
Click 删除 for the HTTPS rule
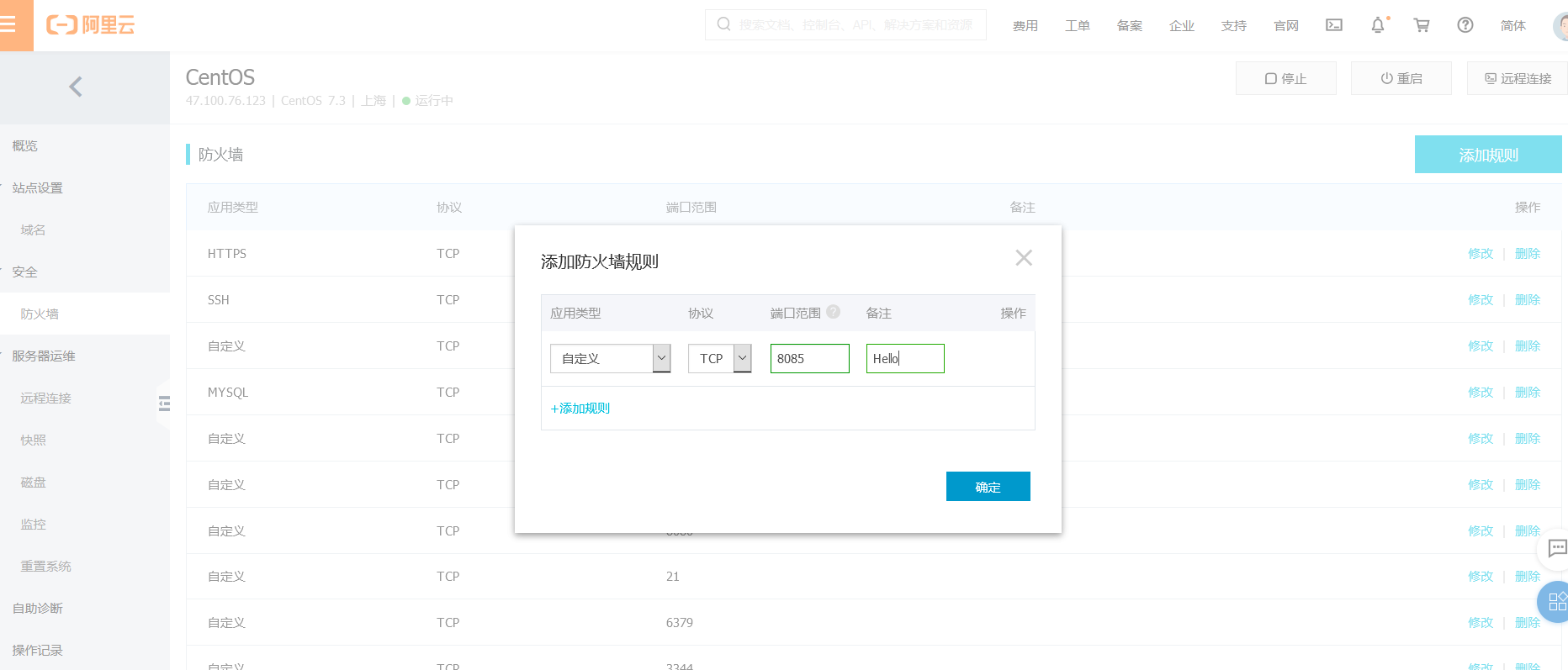coord(1528,254)
